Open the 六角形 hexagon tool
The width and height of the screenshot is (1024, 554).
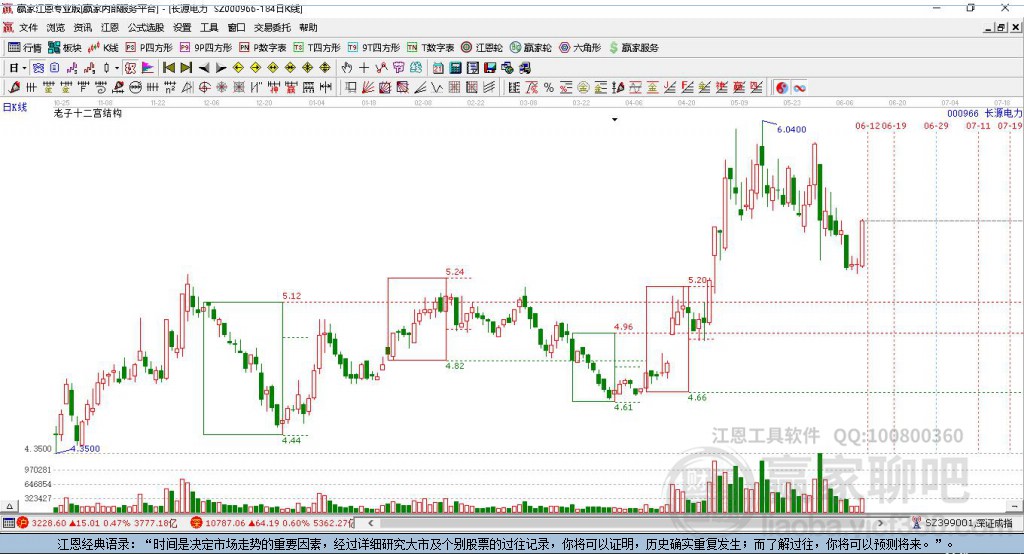pyautogui.click(x=580, y=48)
